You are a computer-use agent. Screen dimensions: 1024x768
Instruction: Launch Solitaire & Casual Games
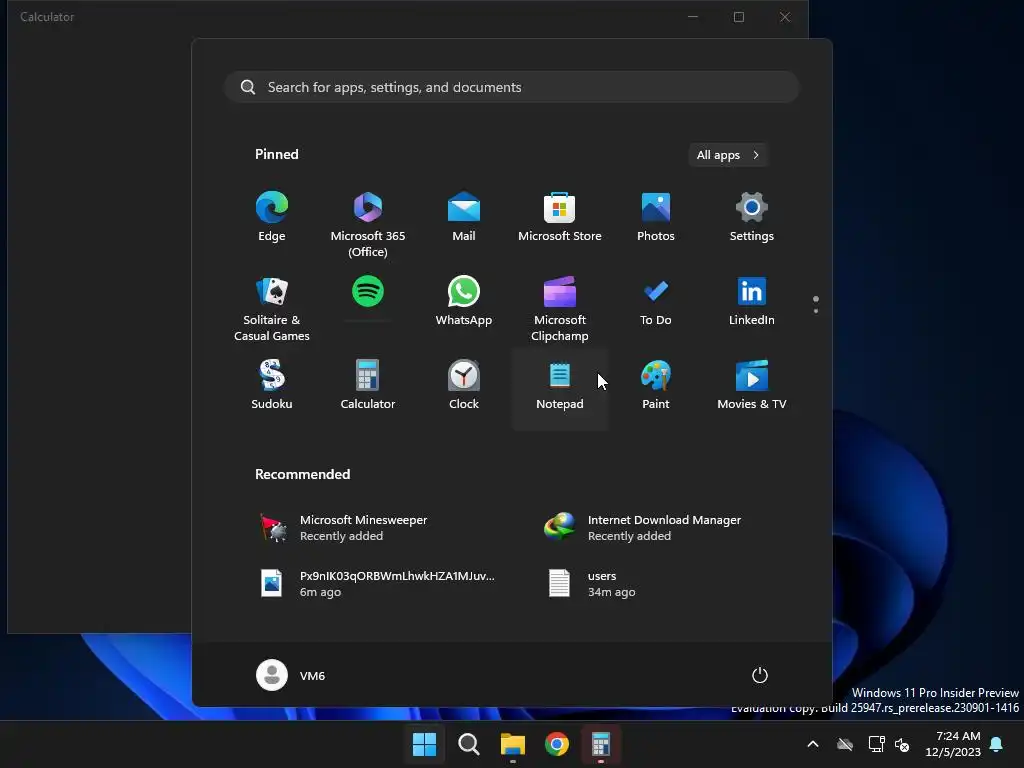(272, 307)
